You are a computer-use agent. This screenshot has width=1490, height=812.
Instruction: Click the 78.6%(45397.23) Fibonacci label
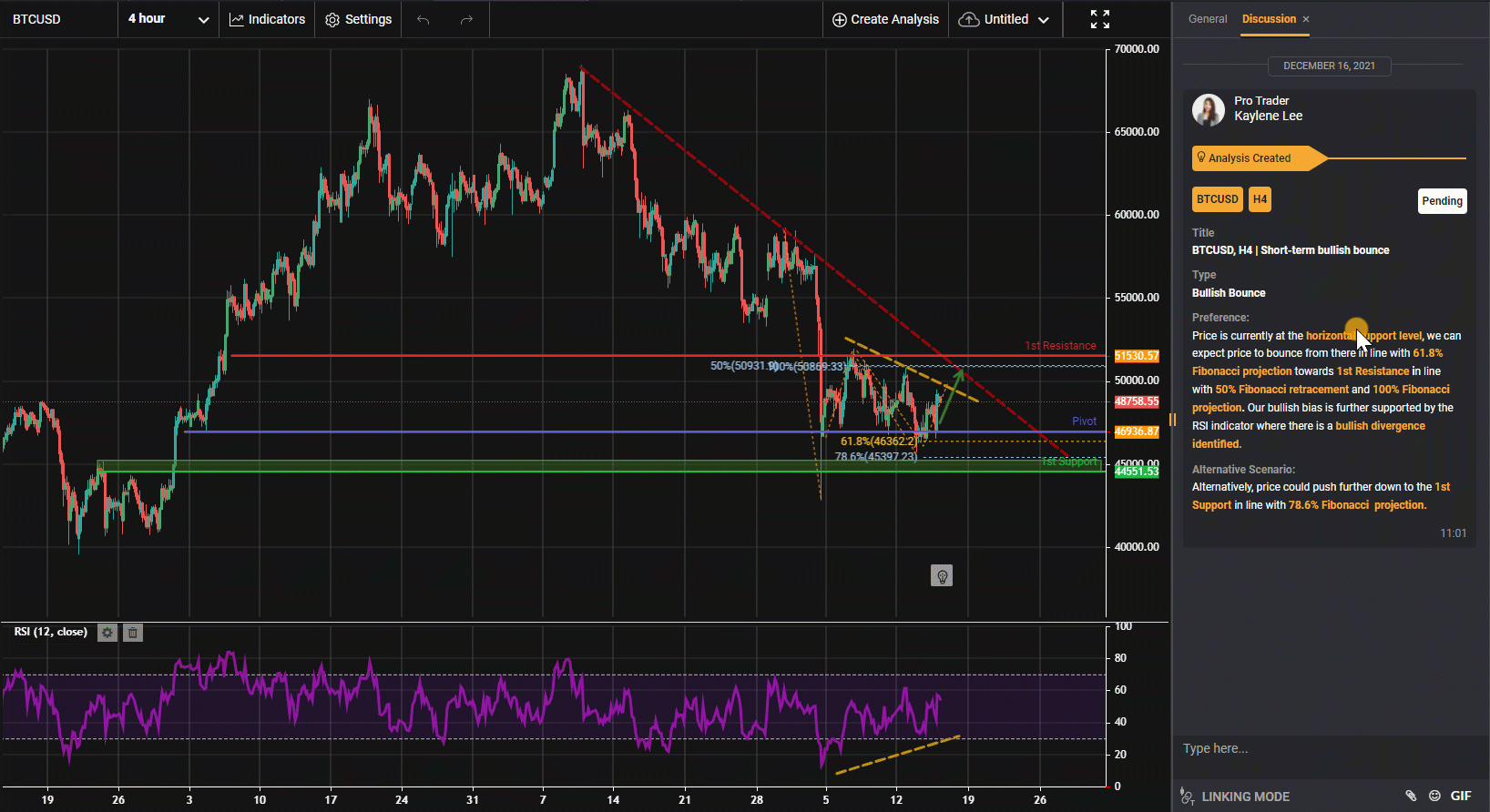pos(876,457)
